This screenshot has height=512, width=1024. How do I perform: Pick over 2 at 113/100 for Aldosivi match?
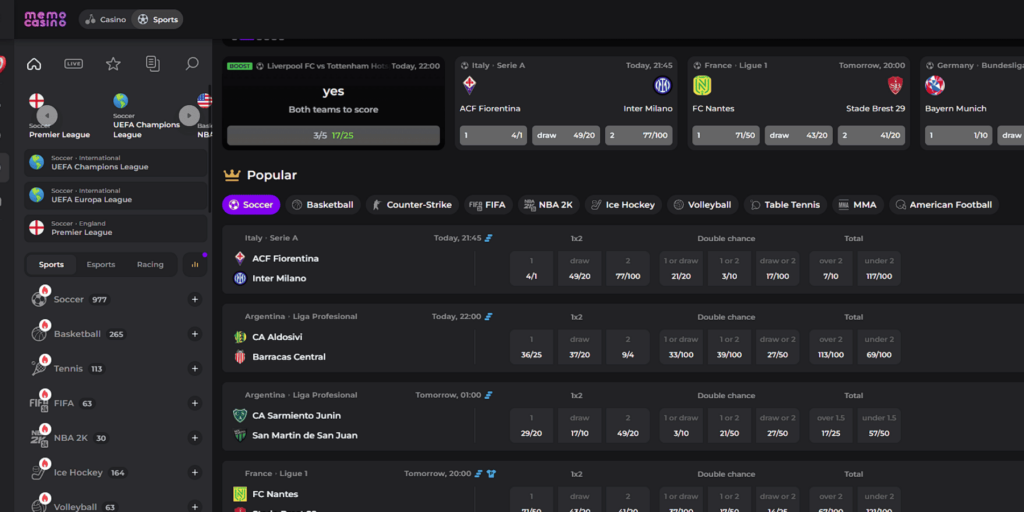831,347
